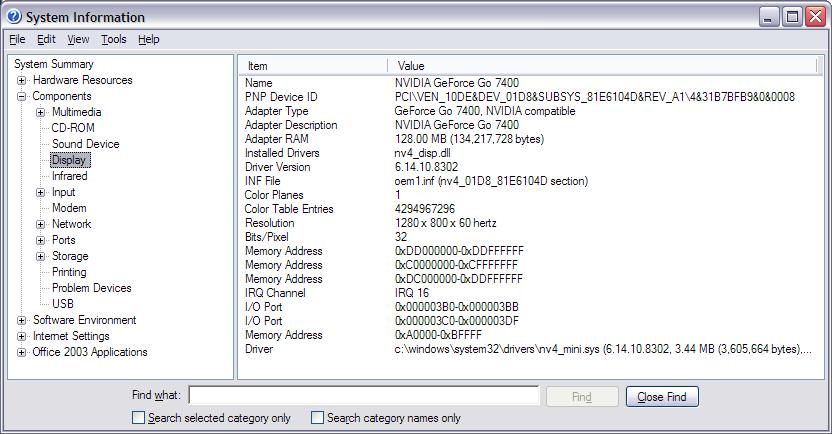This screenshot has height=434, width=832.
Task: Open the Edit menu
Action: tap(46, 39)
